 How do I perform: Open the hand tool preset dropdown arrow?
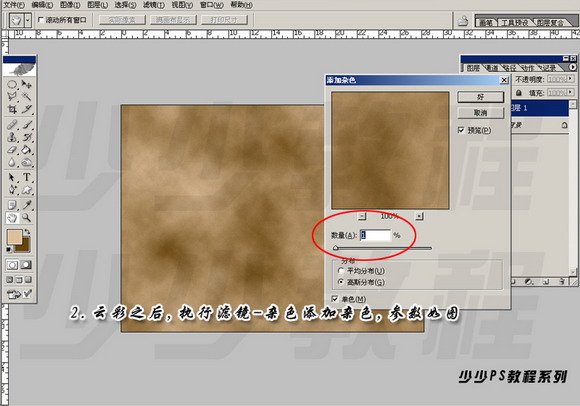point(28,20)
